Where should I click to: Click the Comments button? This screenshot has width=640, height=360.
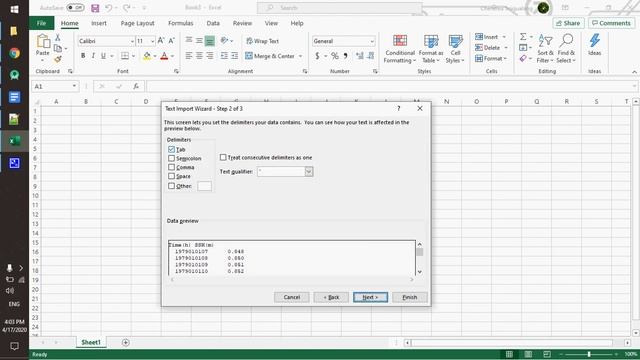click(x=611, y=23)
